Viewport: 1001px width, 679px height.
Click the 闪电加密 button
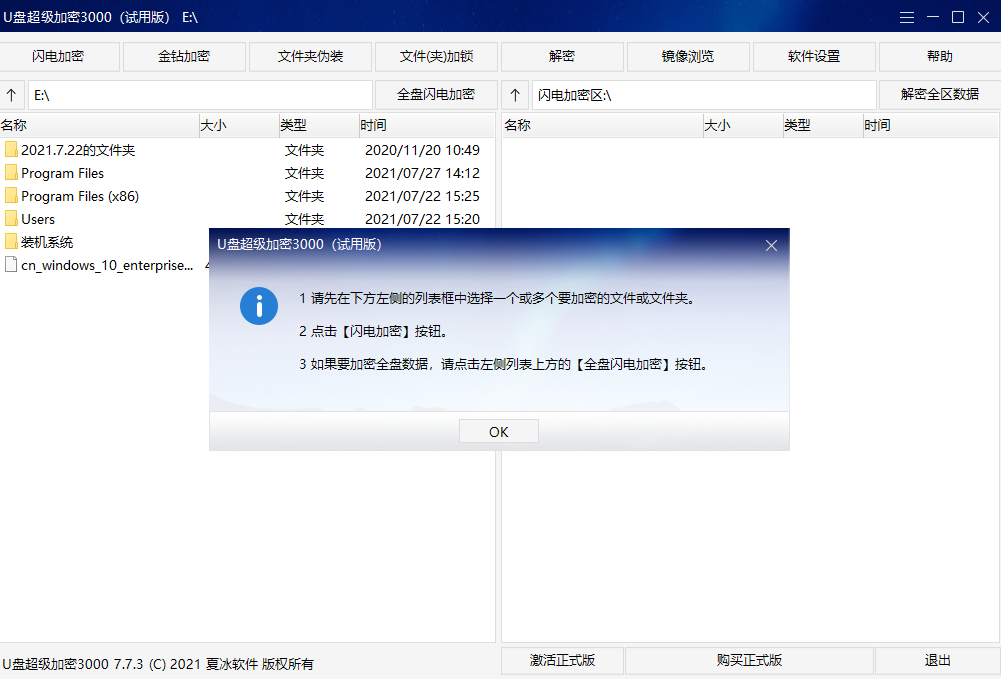pyautogui.click(x=58, y=56)
